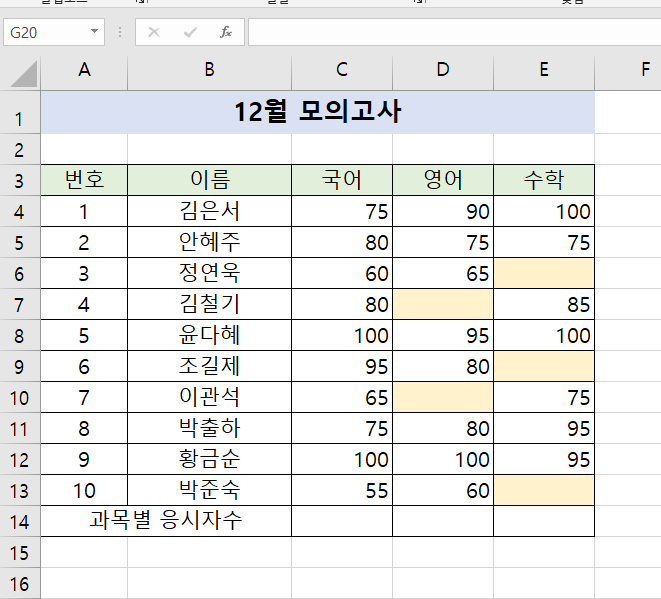661x599 pixels.
Task: Click empty 영어 cell in 김철기 row
Action: click(x=443, y=304)
